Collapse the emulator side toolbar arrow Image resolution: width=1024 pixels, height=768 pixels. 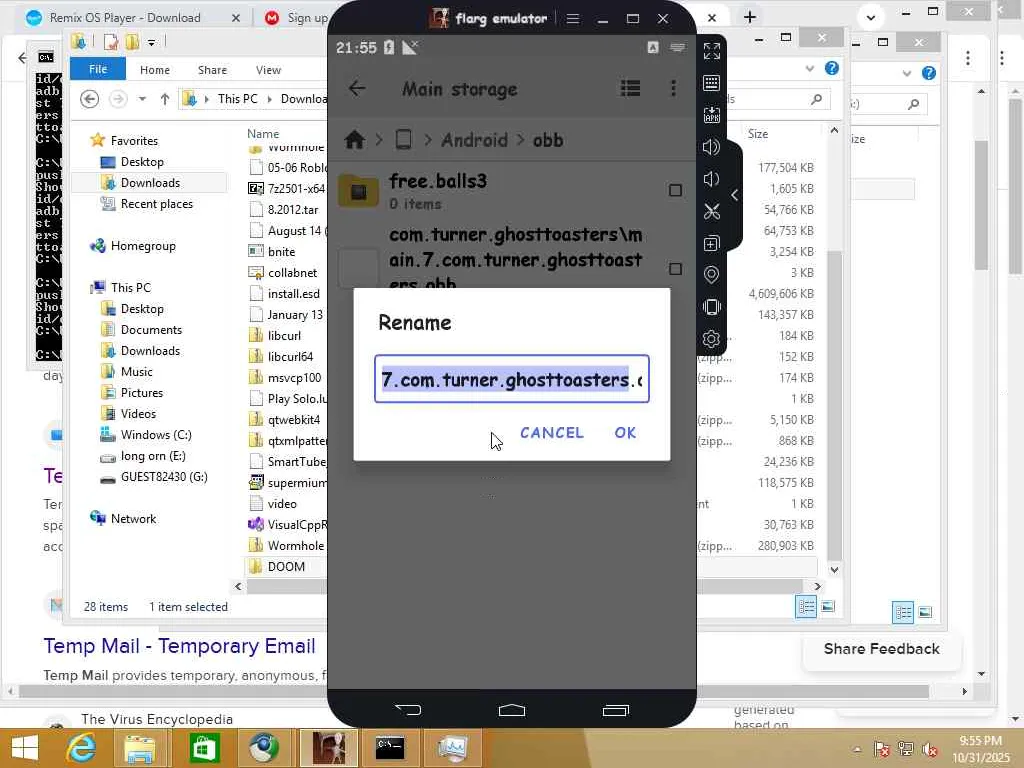tap(735, 195)
